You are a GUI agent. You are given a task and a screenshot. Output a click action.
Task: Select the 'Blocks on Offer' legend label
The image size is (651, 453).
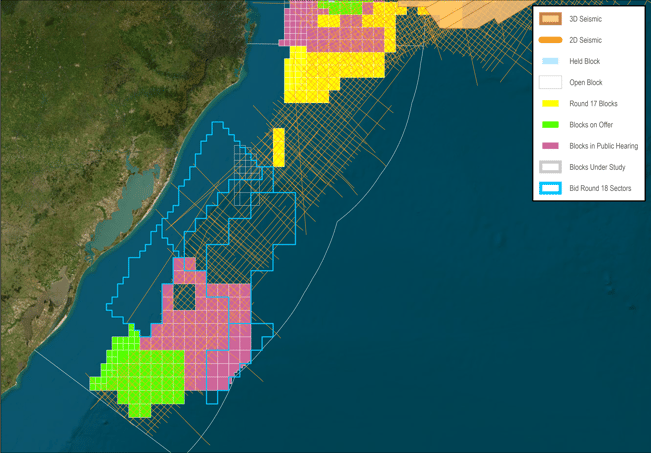point(591,125)
